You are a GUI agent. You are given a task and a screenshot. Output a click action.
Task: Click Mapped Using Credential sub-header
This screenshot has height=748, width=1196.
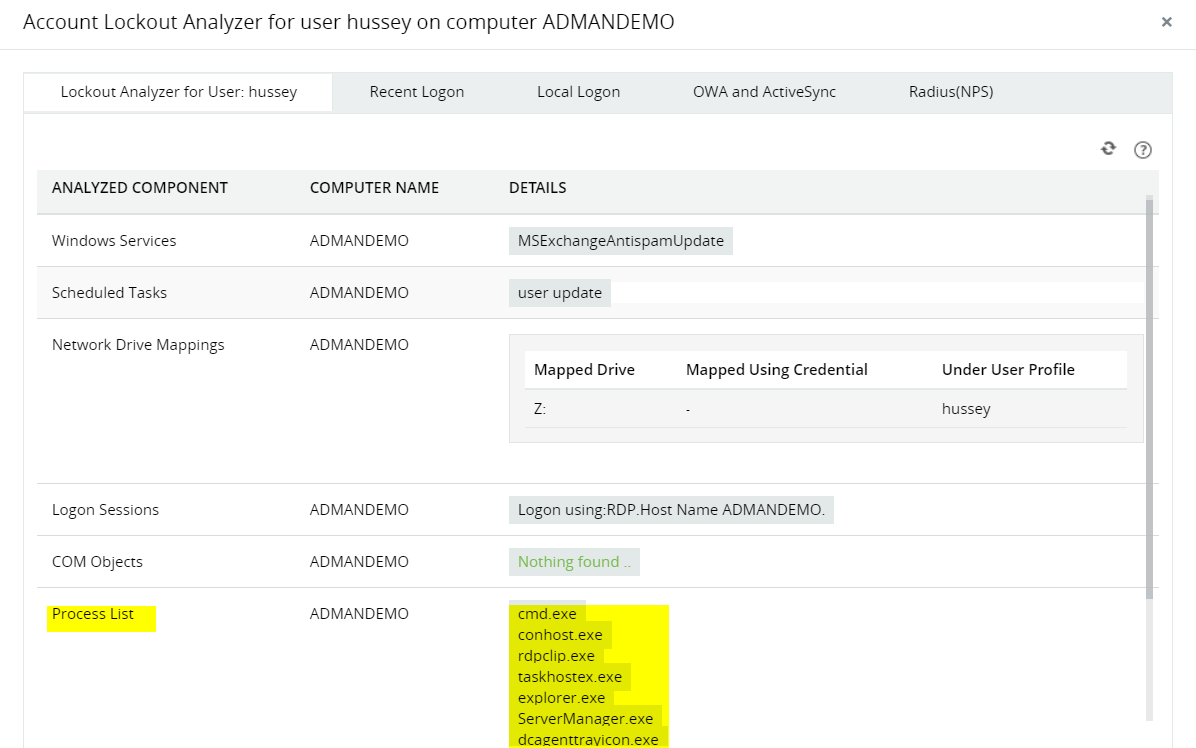(x=776, y=370)
